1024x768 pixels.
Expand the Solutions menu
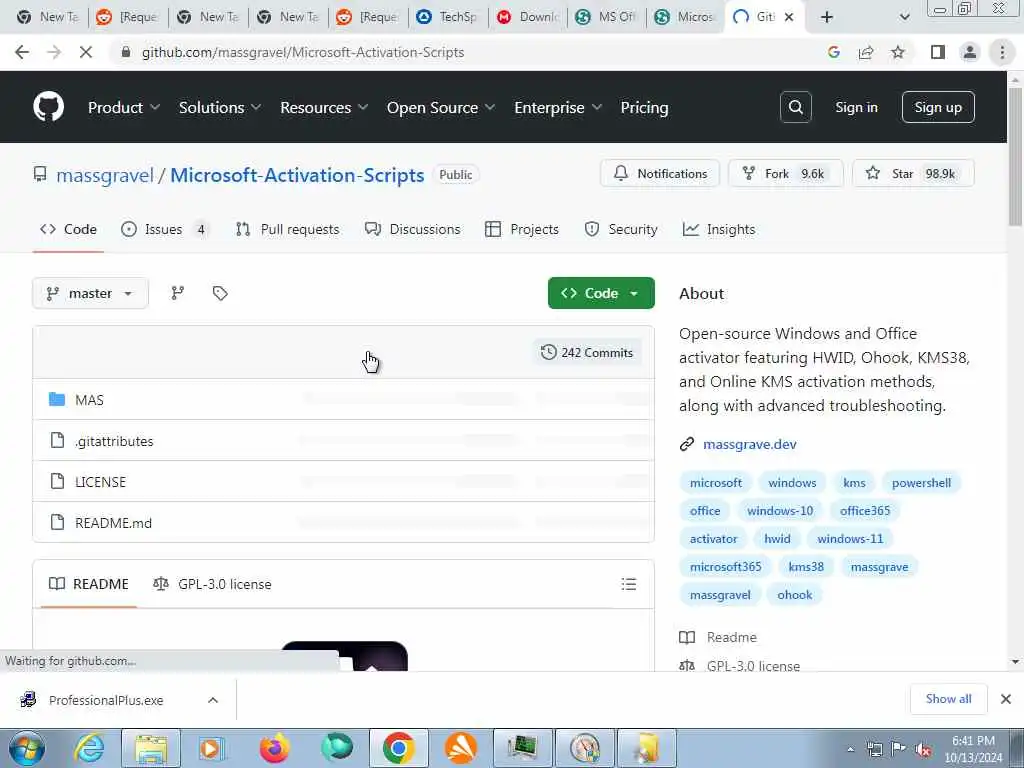pyautogui.click(x=219, y=108)
